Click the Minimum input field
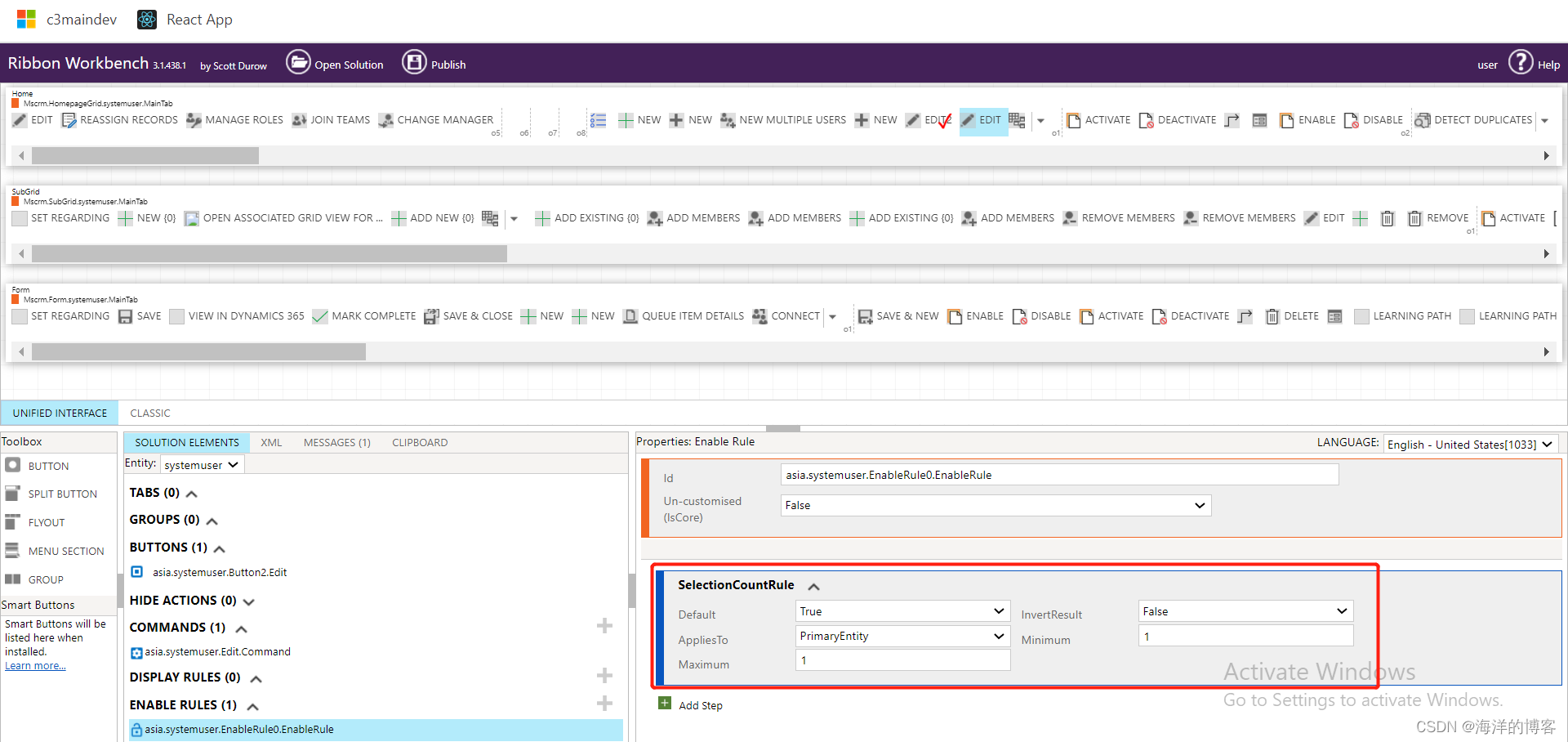Image resolution: width=1568 pixels, height=742 pixels. [x=1245, y=636]
